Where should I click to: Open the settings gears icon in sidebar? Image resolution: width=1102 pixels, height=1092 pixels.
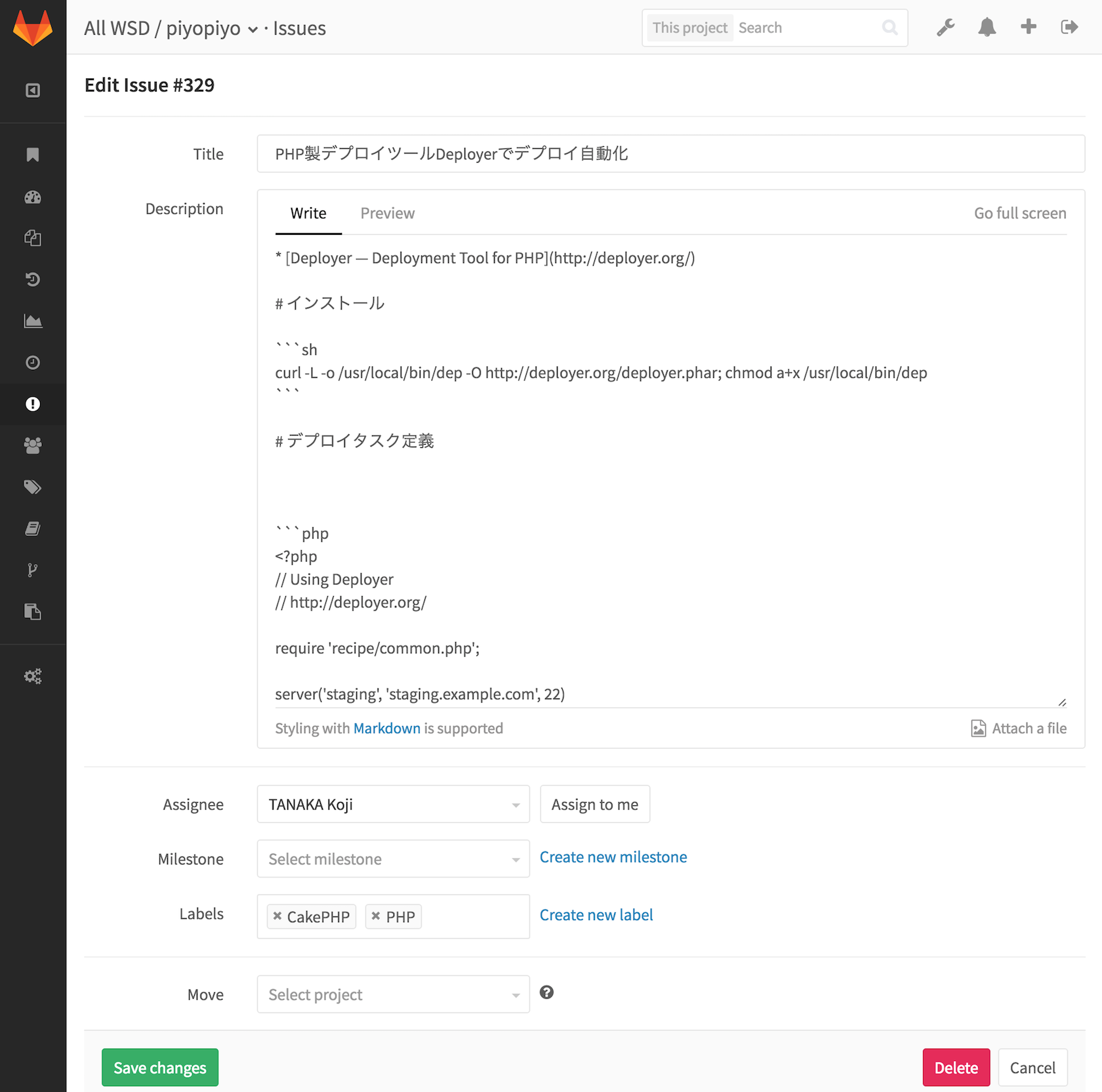point(33,676)
